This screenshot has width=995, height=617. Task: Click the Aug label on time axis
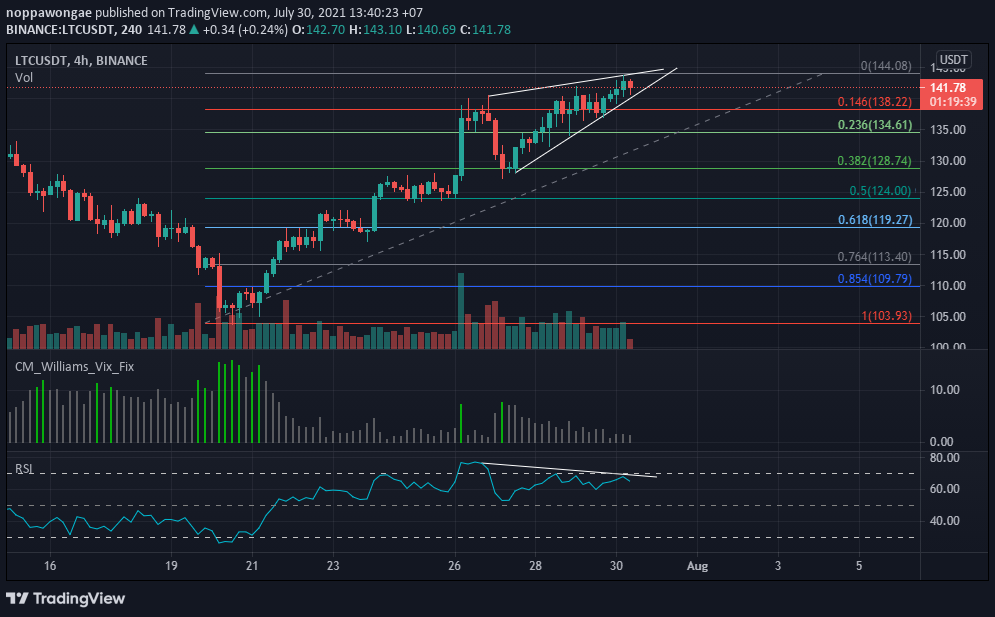click(697, 566)
